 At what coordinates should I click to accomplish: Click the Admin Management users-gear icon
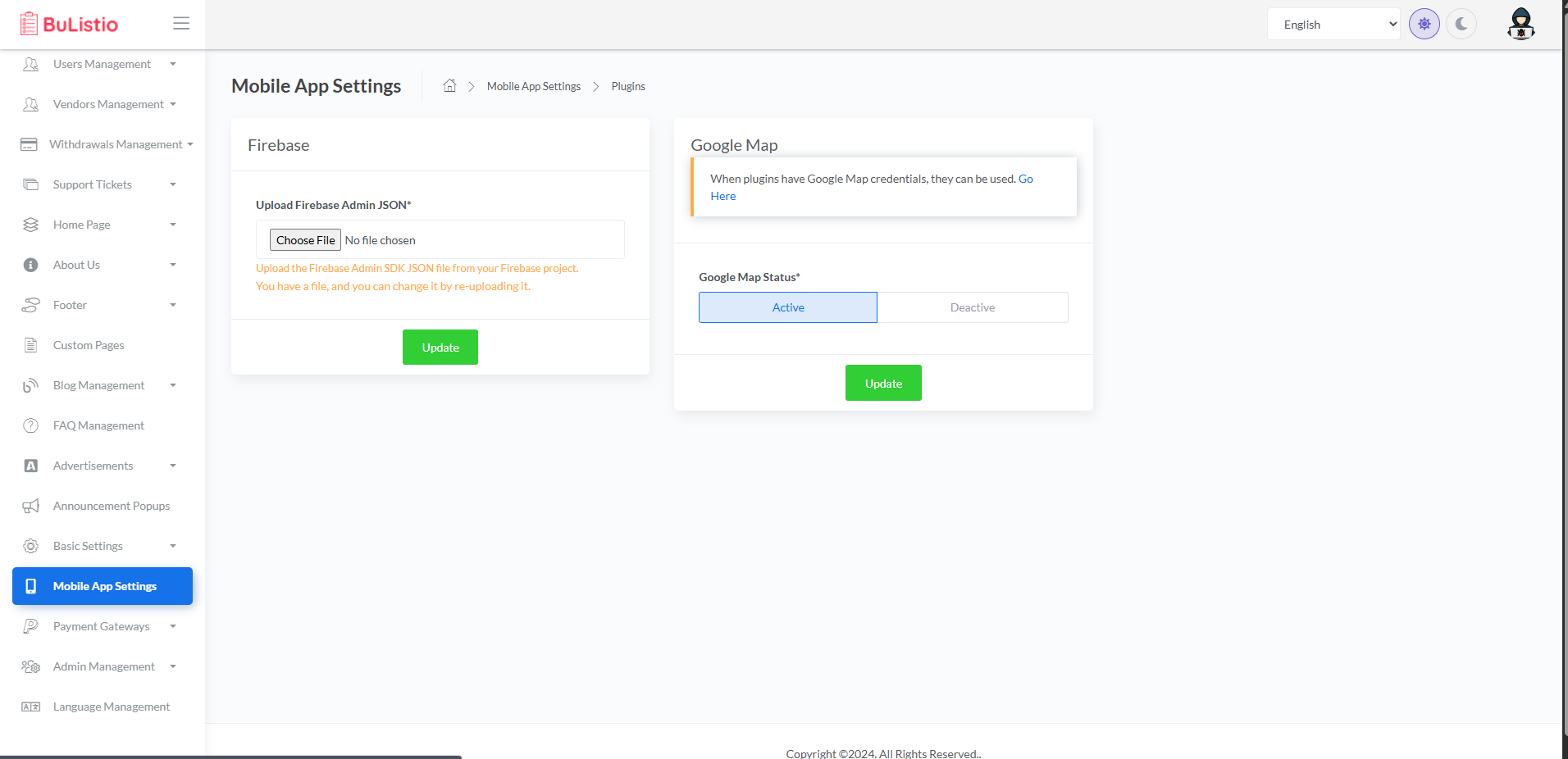click(30, 666)
